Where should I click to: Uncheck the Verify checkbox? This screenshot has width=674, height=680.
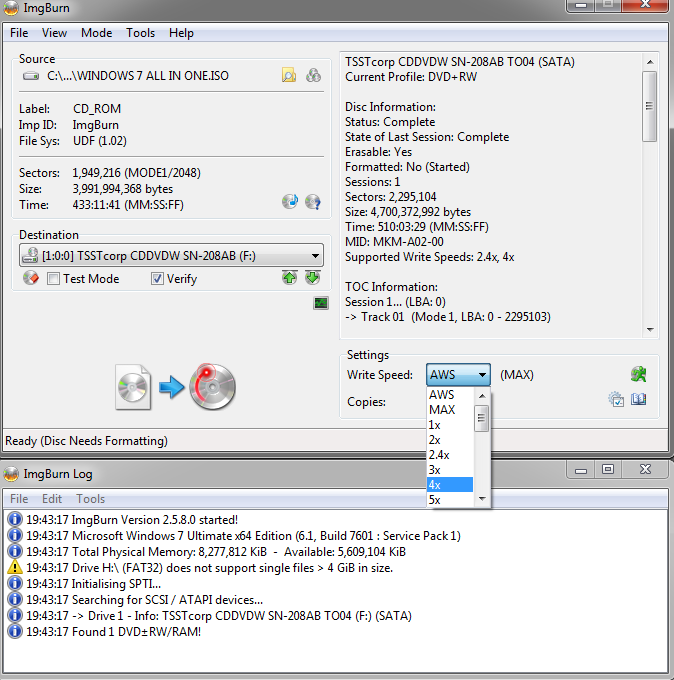(157, 278)
